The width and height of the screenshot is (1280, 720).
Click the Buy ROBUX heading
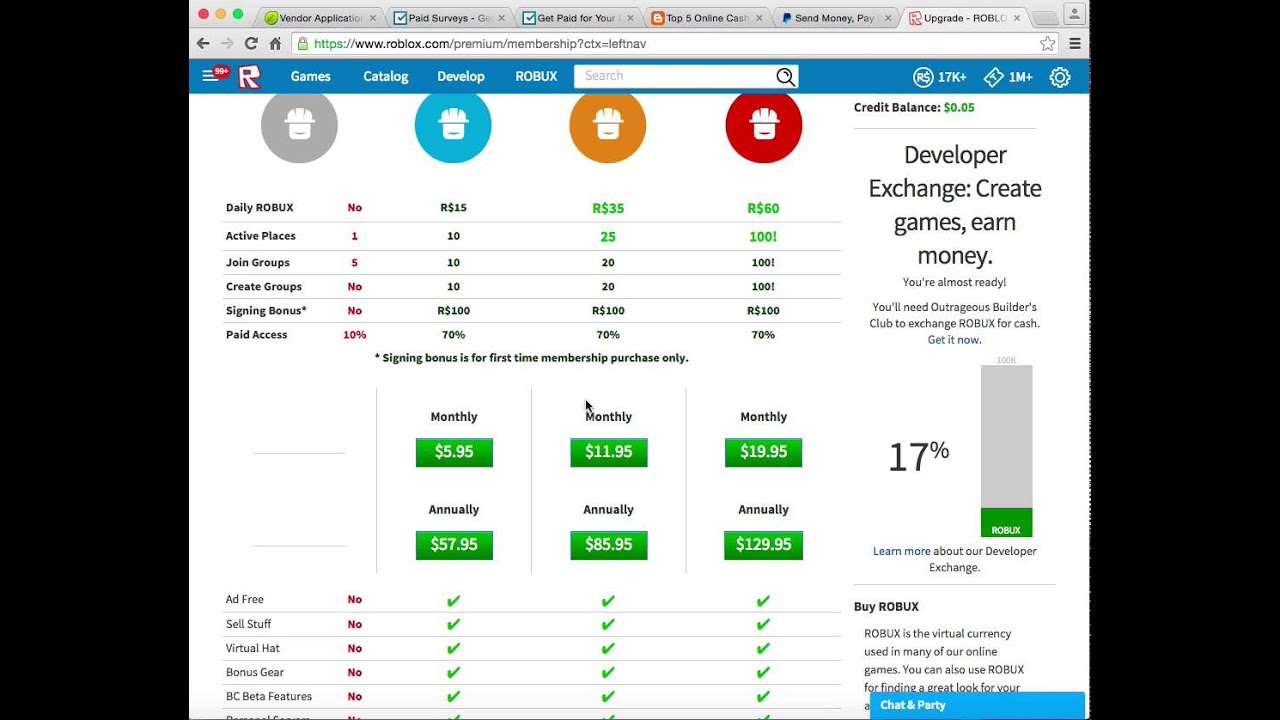(x=886, y=607)
